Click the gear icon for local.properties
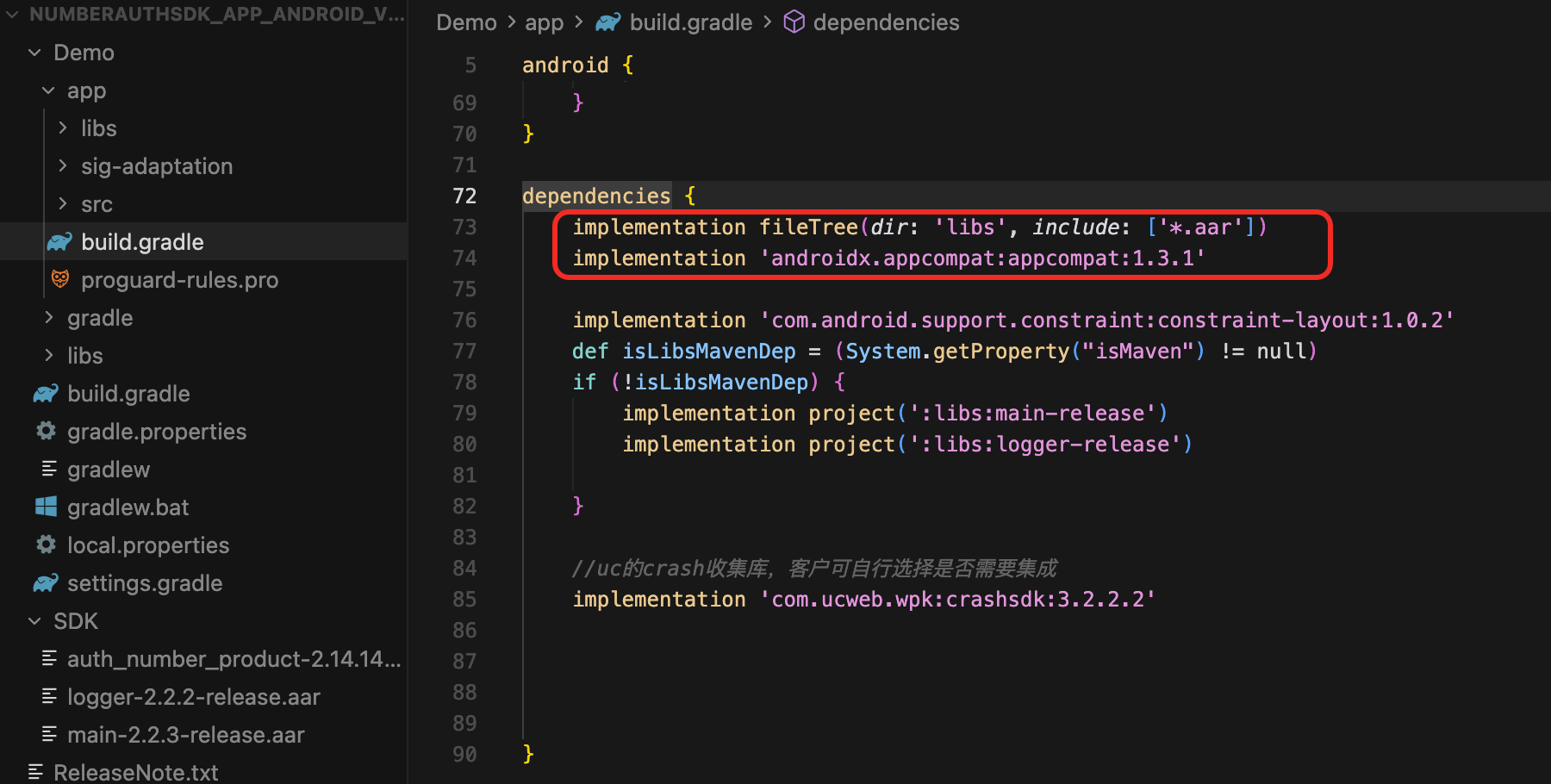 tap(46, 544)
